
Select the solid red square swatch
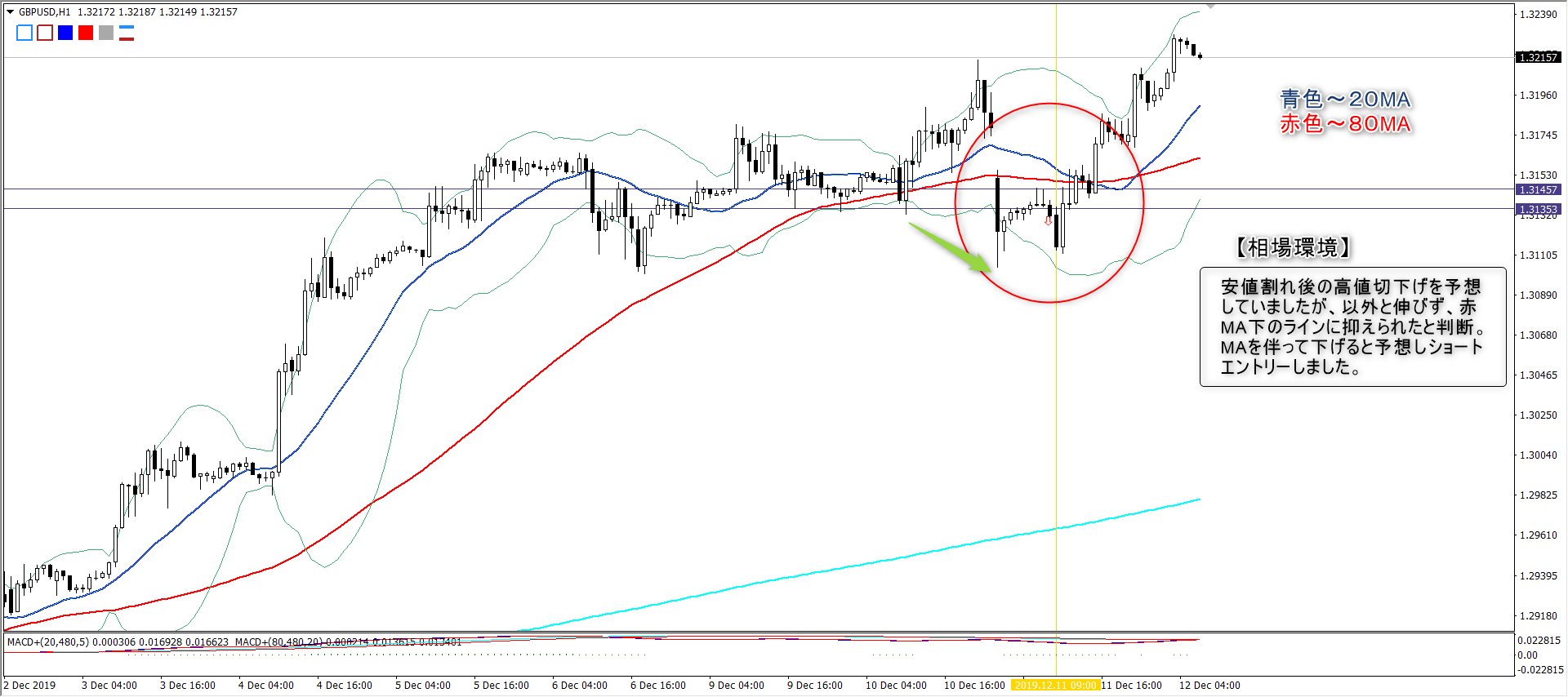click(x=86, y=33)
